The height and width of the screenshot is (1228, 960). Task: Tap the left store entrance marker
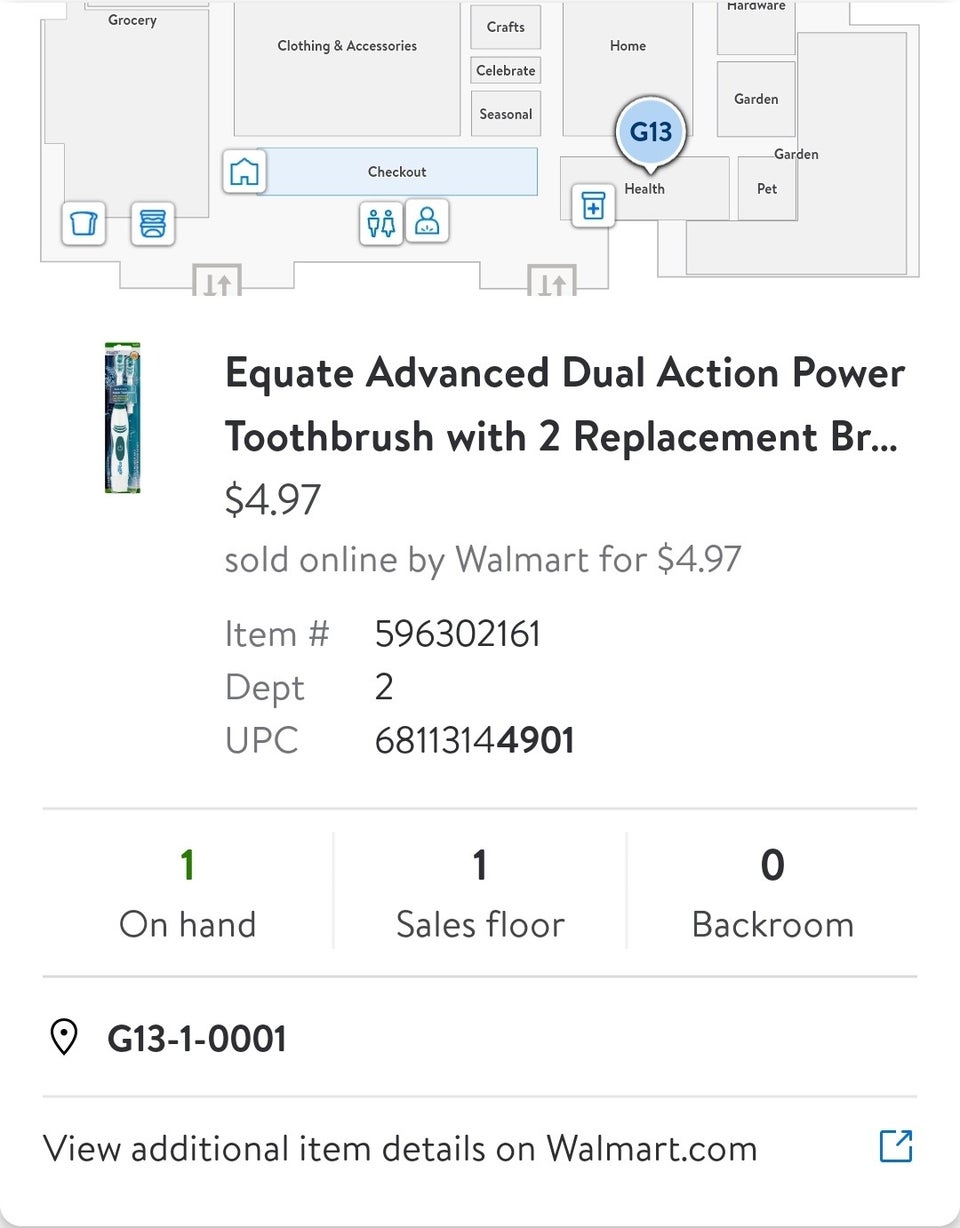(217, 281)
